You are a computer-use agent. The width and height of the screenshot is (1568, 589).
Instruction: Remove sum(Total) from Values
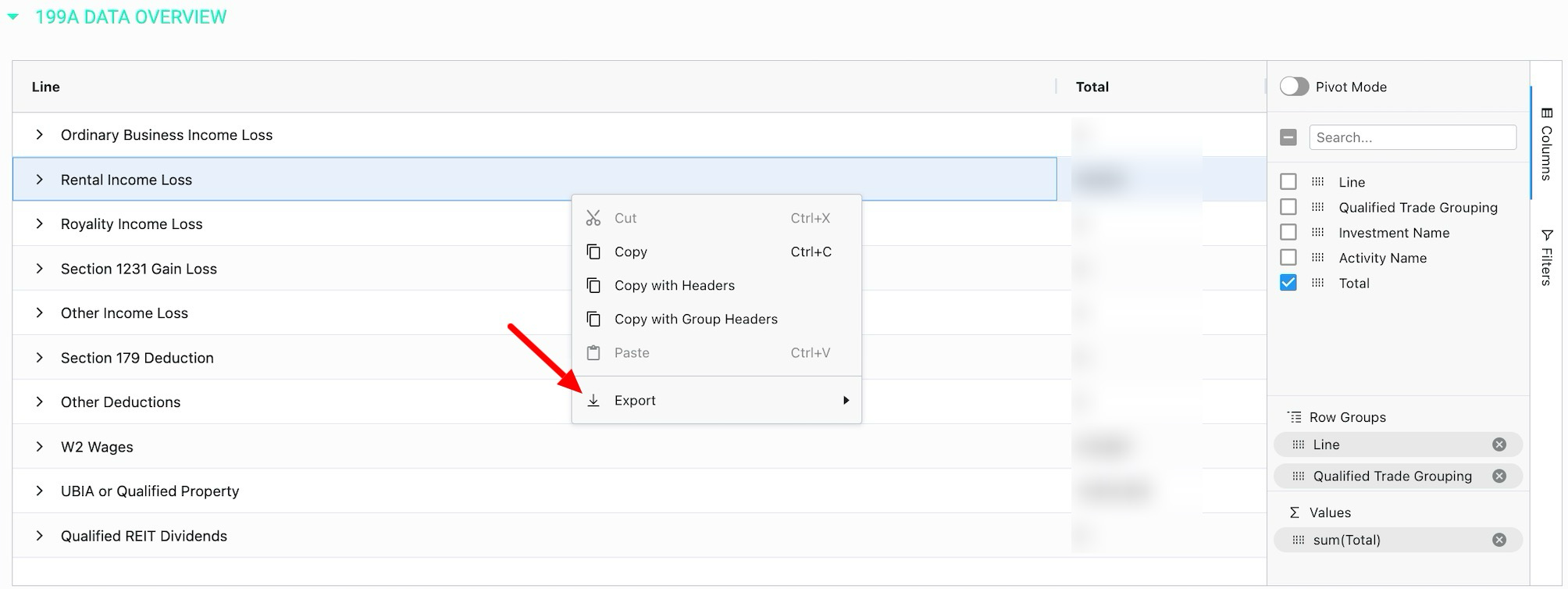(1499, 540)
